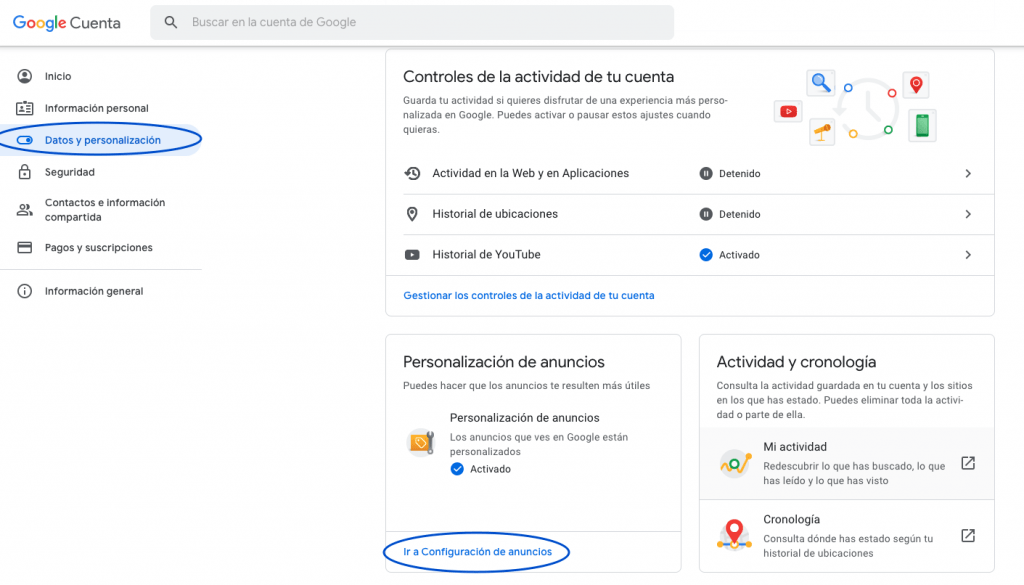Click the Google Cuenta logo
Screen dimensions: 1024x585
(x=67, y=23)
